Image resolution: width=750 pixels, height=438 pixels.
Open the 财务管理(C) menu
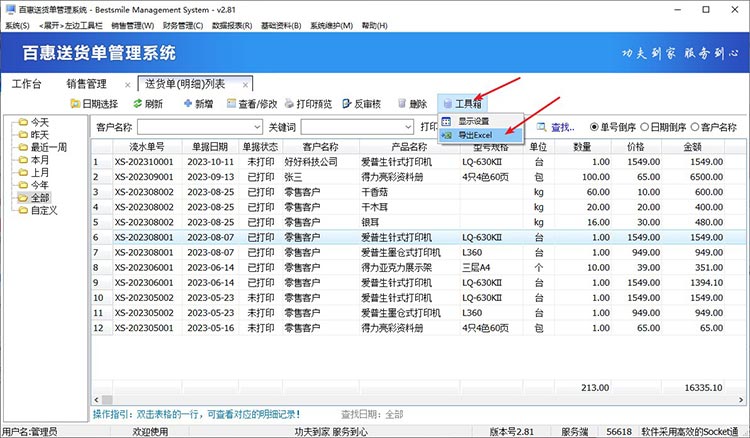point(183,25)
